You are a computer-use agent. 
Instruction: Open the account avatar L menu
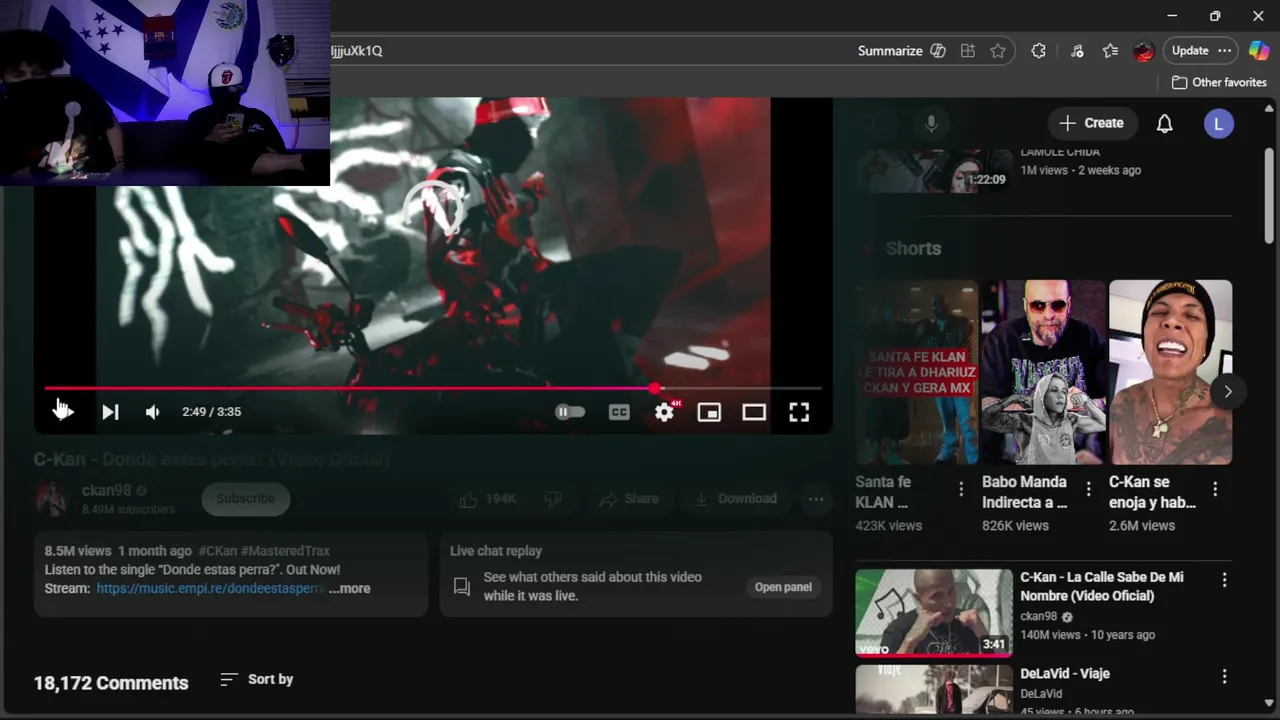1218,124
